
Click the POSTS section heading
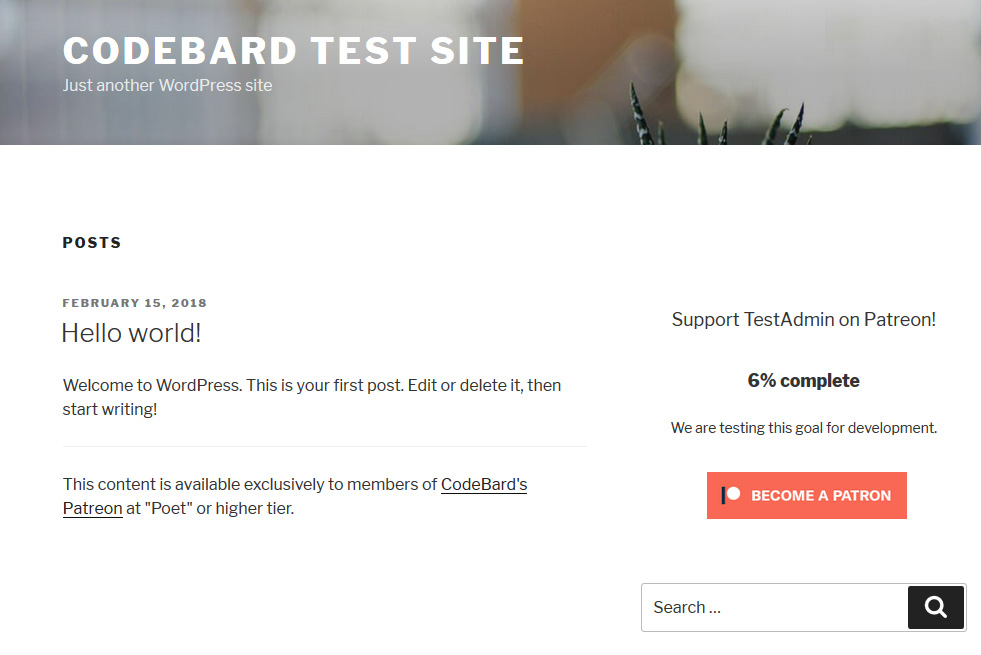pos(92,243)
